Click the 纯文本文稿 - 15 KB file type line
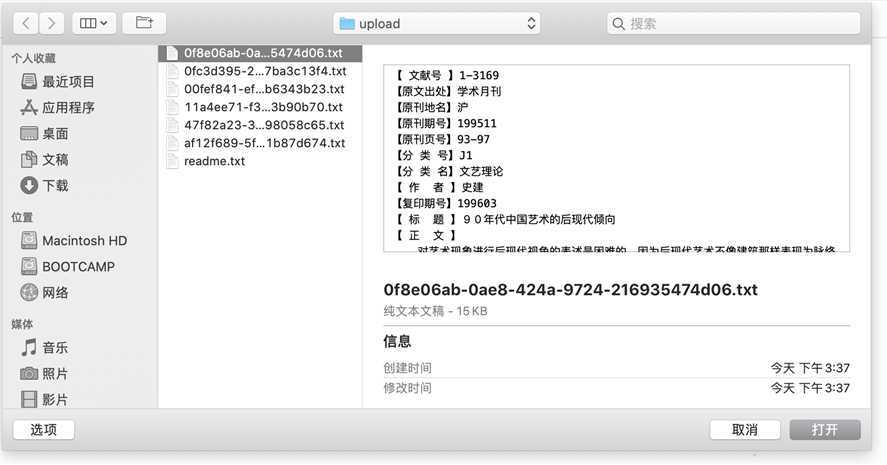 435,311
